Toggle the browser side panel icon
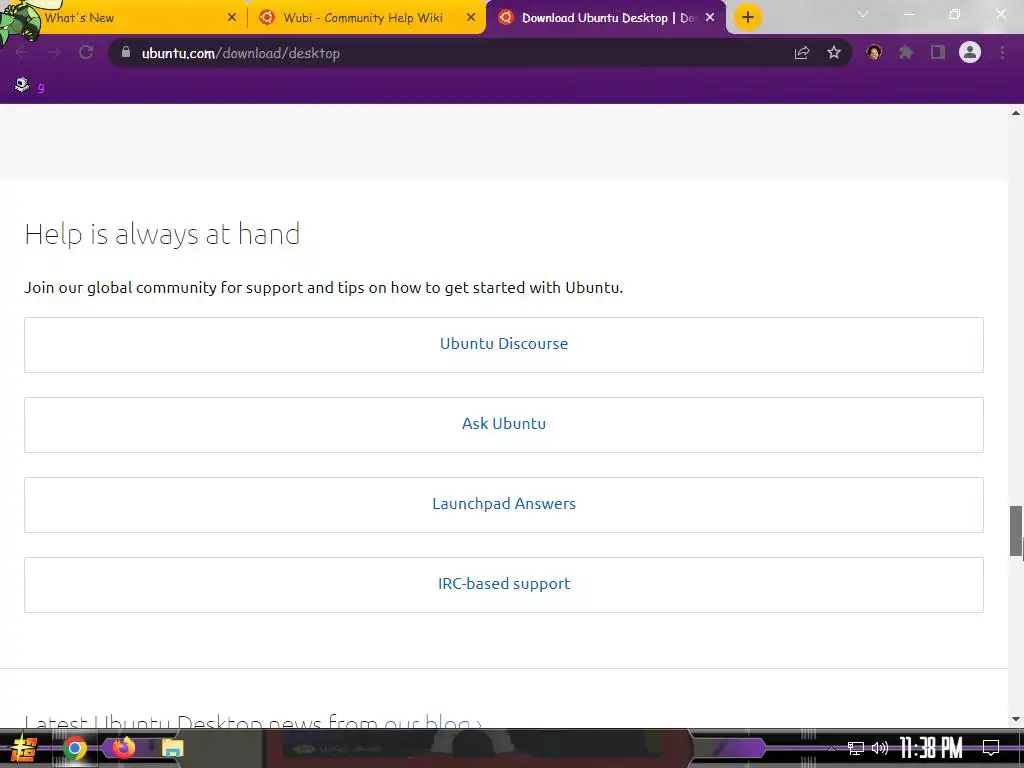This screenshot has width=1024, height=768. coord(938,53)
